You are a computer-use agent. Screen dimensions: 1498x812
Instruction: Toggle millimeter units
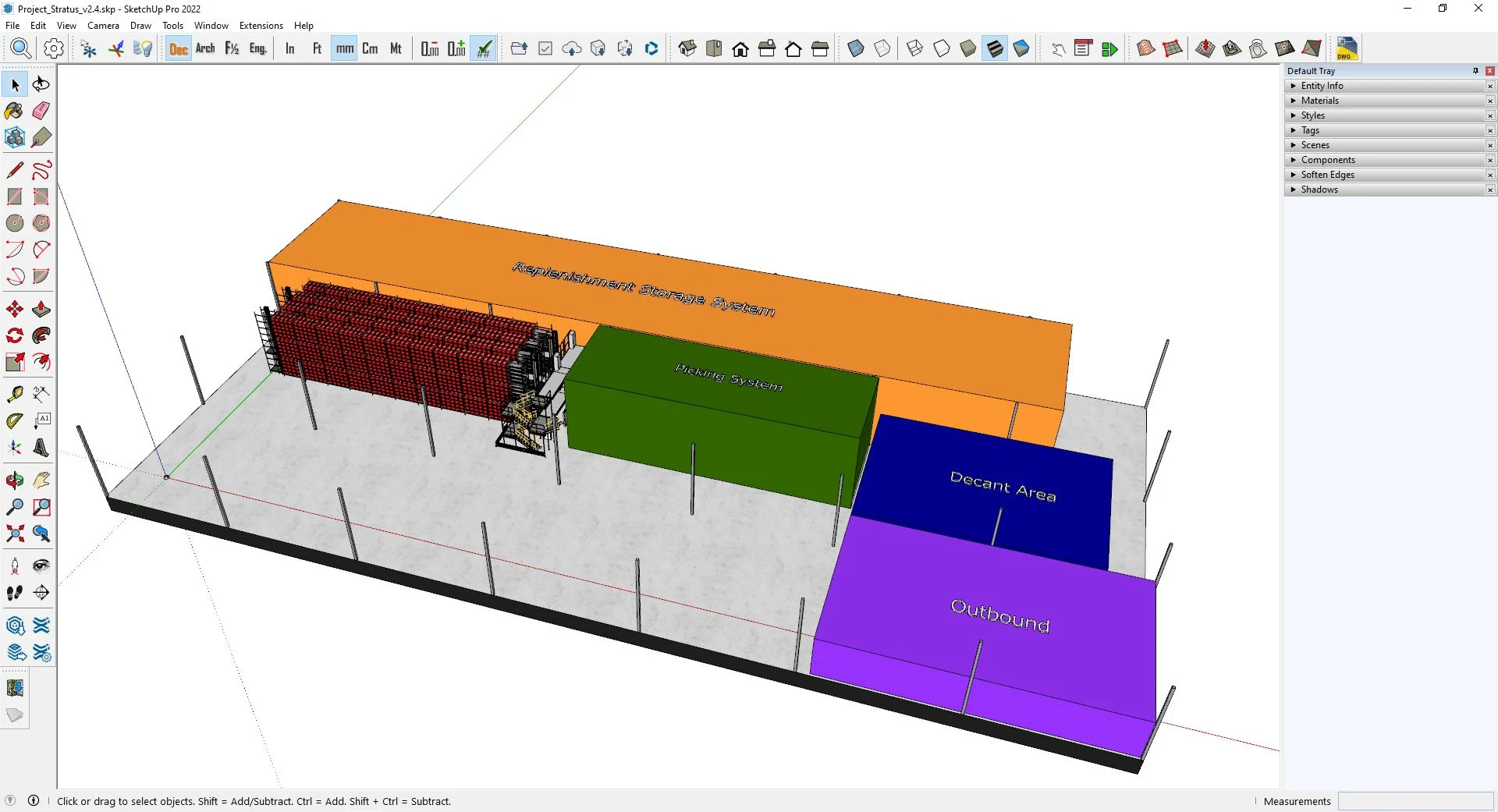[x=344, y=48]
